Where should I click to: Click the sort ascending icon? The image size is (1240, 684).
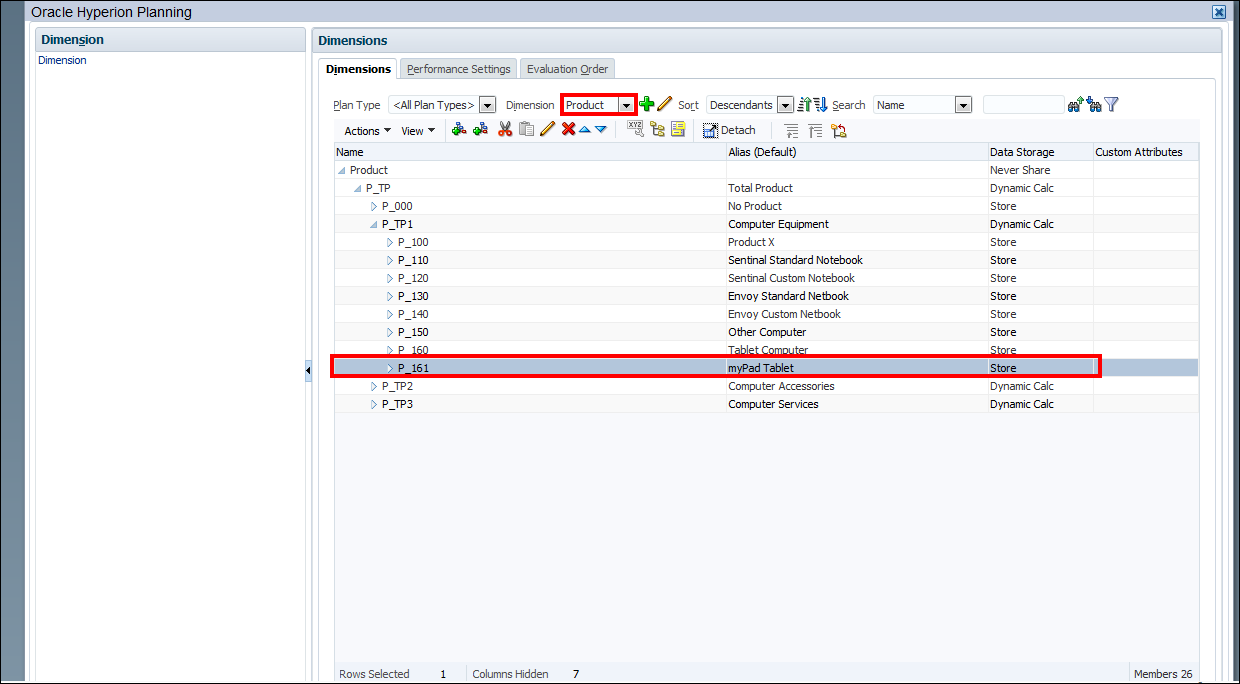(x=804, y=104)
